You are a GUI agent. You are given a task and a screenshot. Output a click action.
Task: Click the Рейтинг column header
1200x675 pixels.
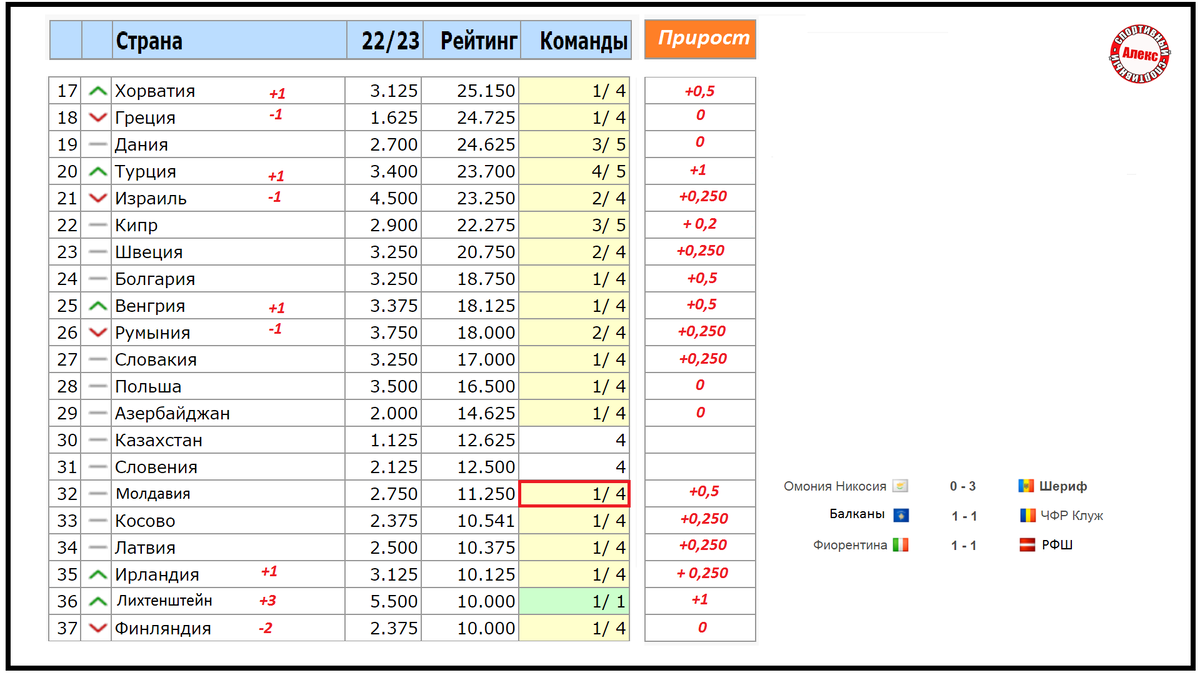pyautogui.click(x=472, y=41)
